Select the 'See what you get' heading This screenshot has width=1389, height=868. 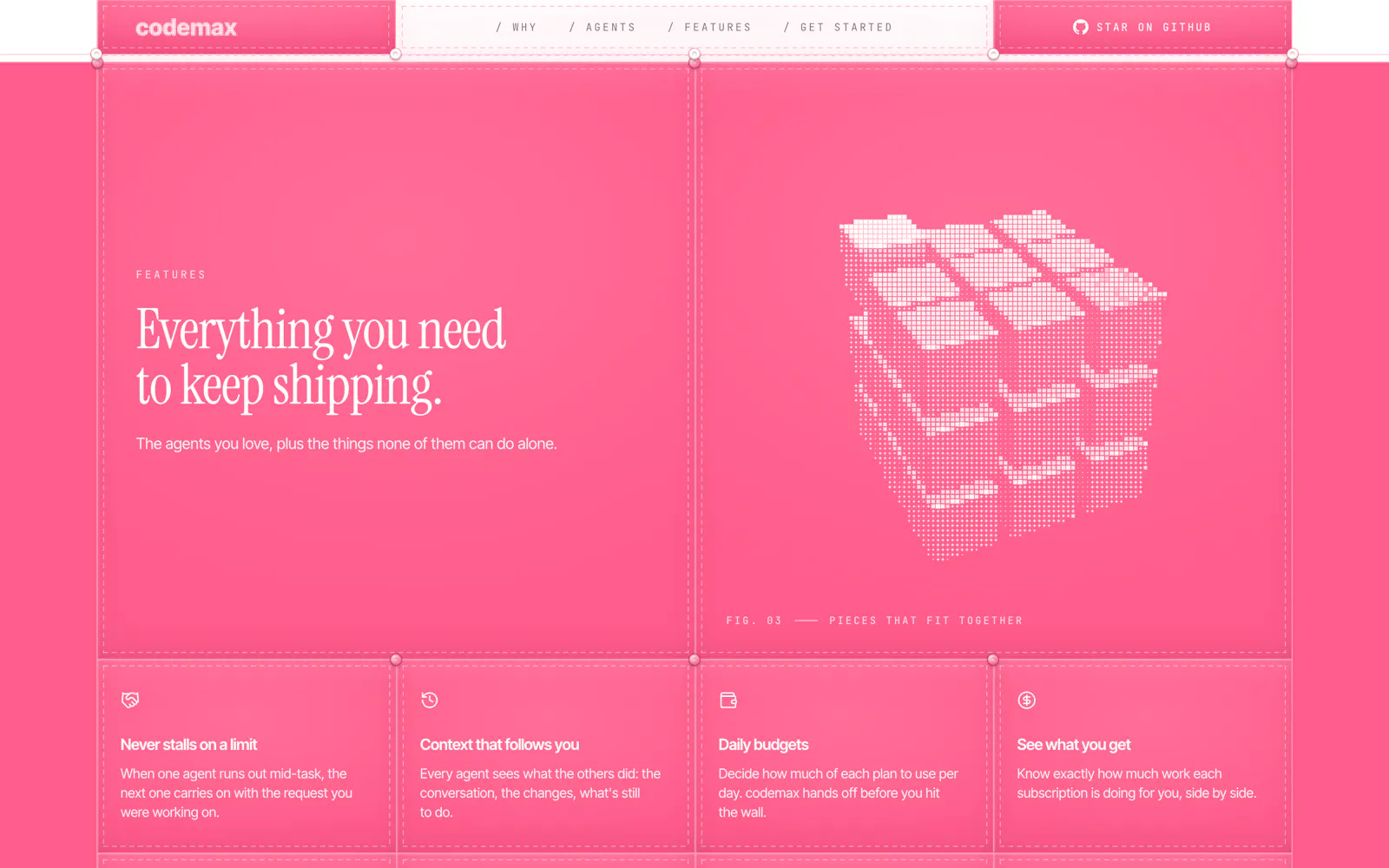point(1074,745)
